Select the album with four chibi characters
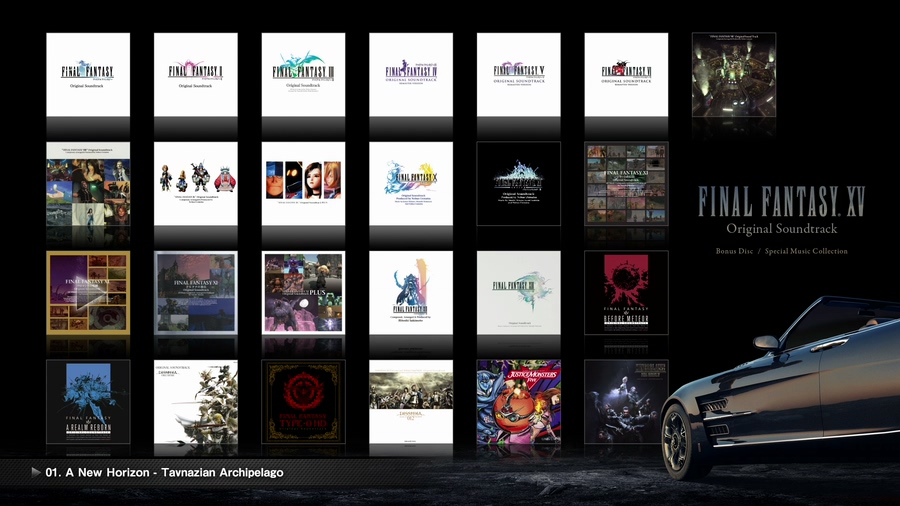The width and height of the screenshot is (900, 506). pos(196,183)
